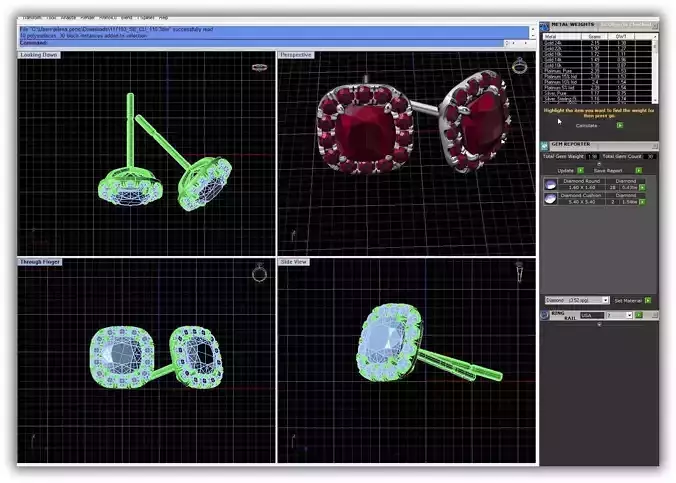Click the DWT column header

[621, 37]
